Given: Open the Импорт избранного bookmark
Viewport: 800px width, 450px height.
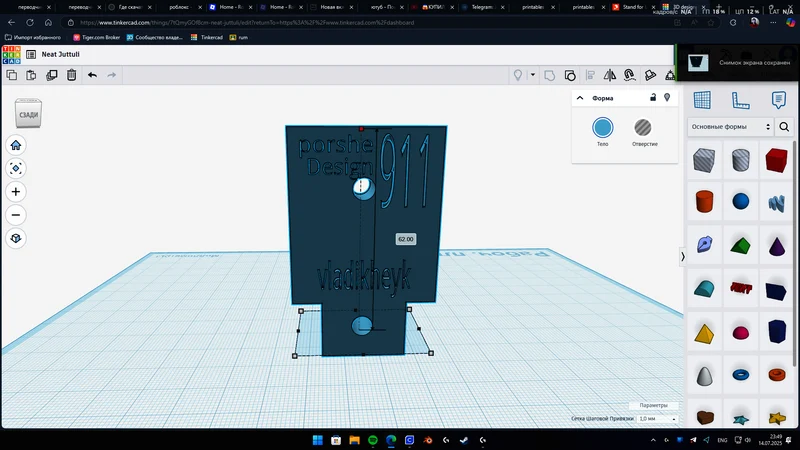Looking at the screenshot, I should pos(33,37).
